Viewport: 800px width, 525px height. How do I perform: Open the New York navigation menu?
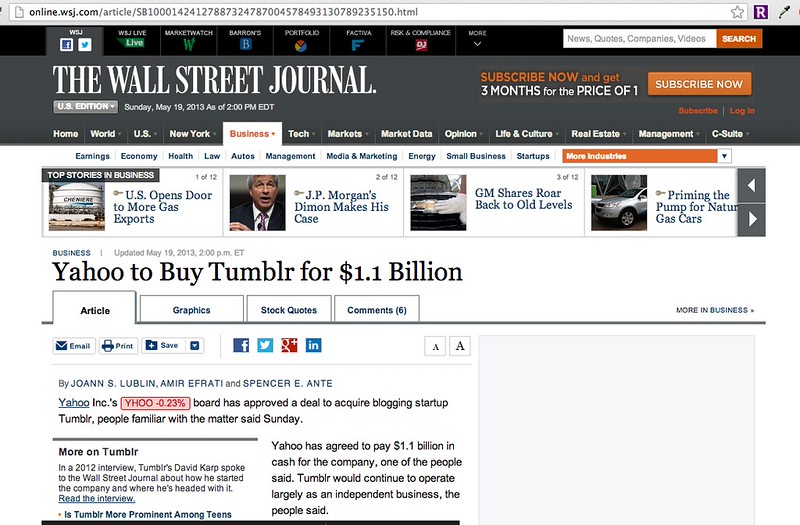click(192, 134)
